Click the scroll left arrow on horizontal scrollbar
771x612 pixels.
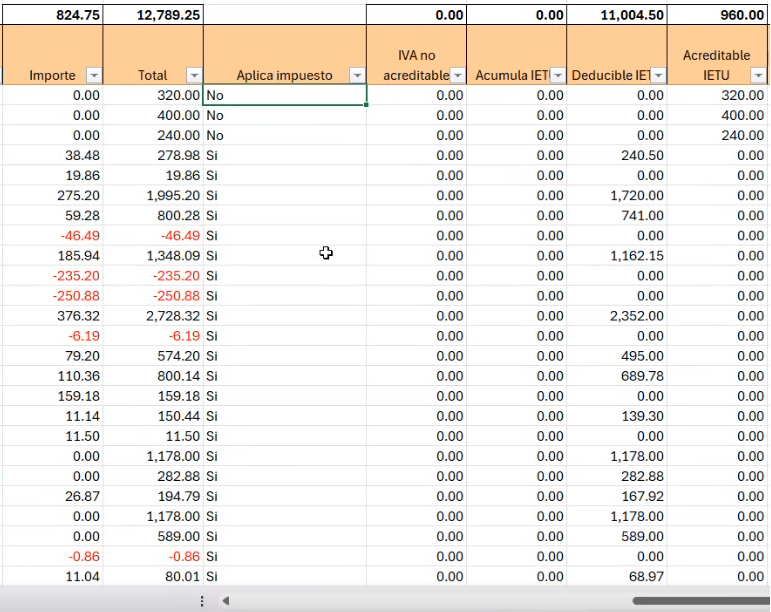226,601
